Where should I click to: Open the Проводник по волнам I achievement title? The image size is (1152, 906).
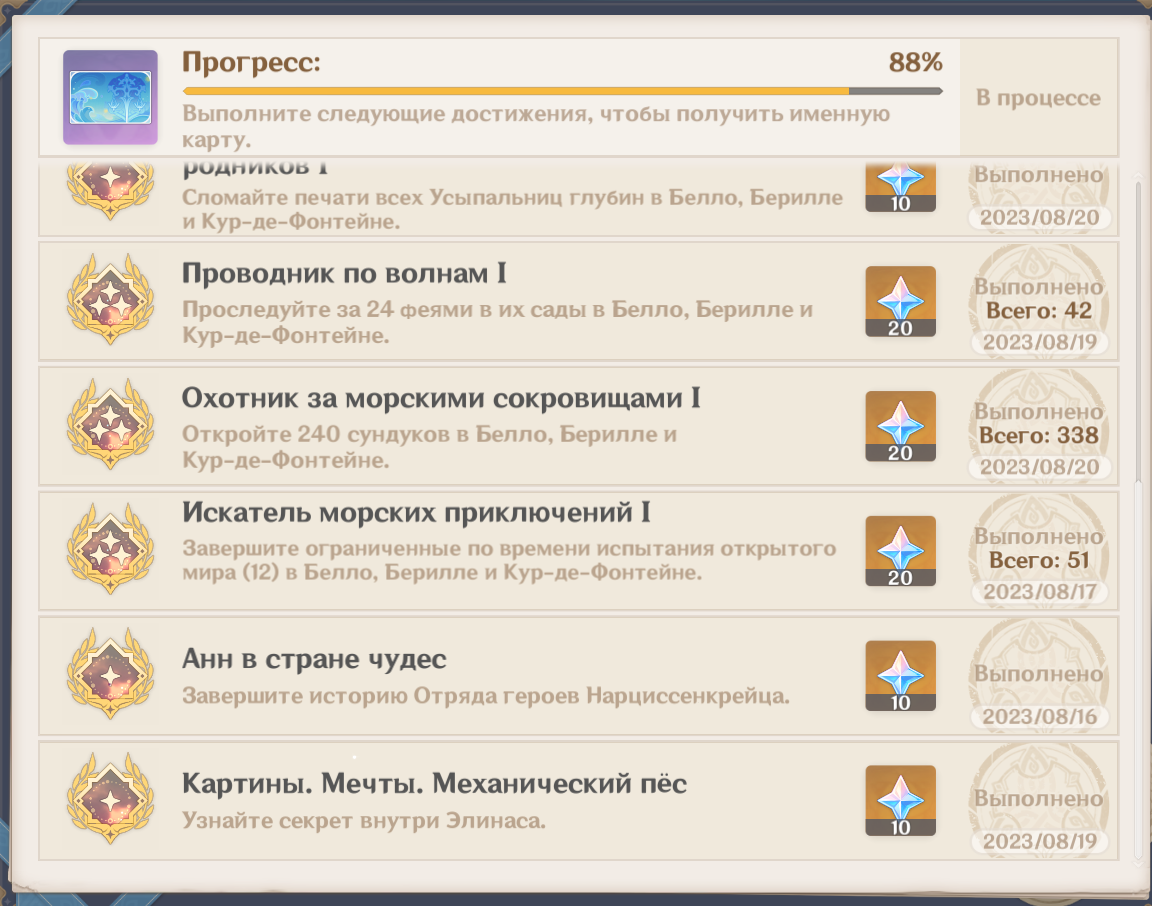point(344,274)
